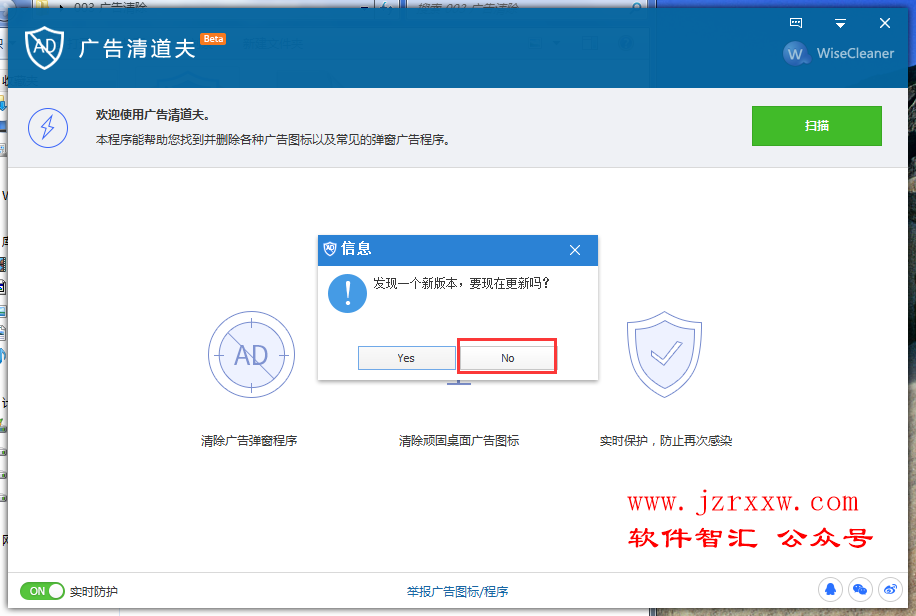Click the 实时防护 label text
916x616 pixels.
click(93, 591)
